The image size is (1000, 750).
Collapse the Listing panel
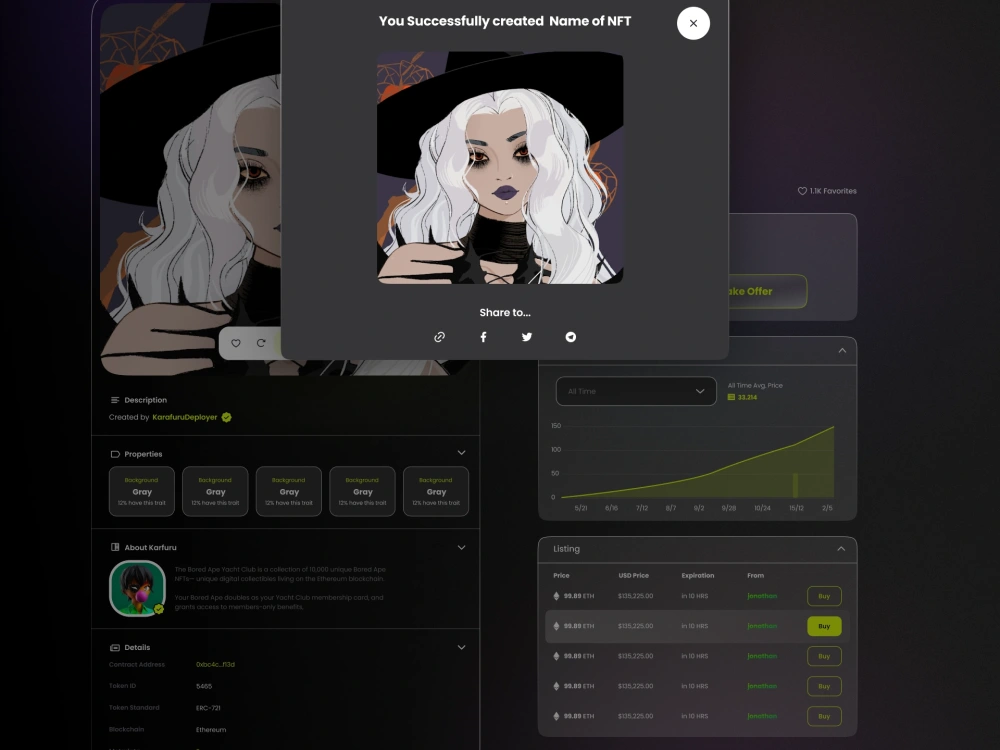[841, 548]
